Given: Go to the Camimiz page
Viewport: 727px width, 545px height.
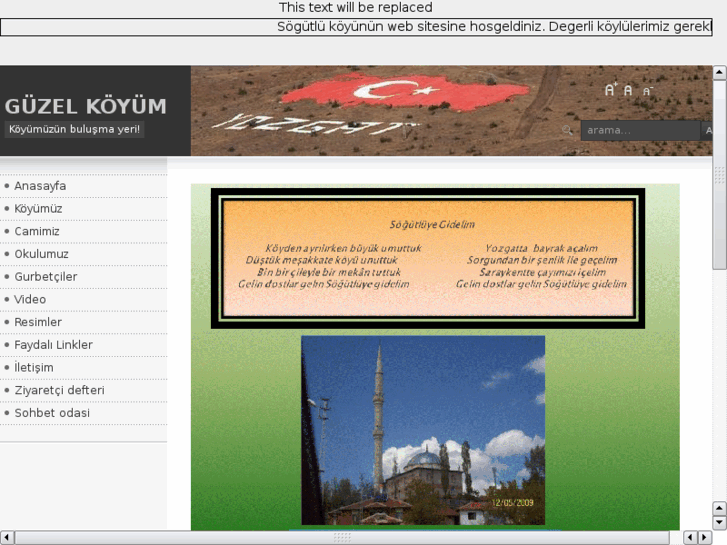Looking at the screenshot, I should point(37,231).
